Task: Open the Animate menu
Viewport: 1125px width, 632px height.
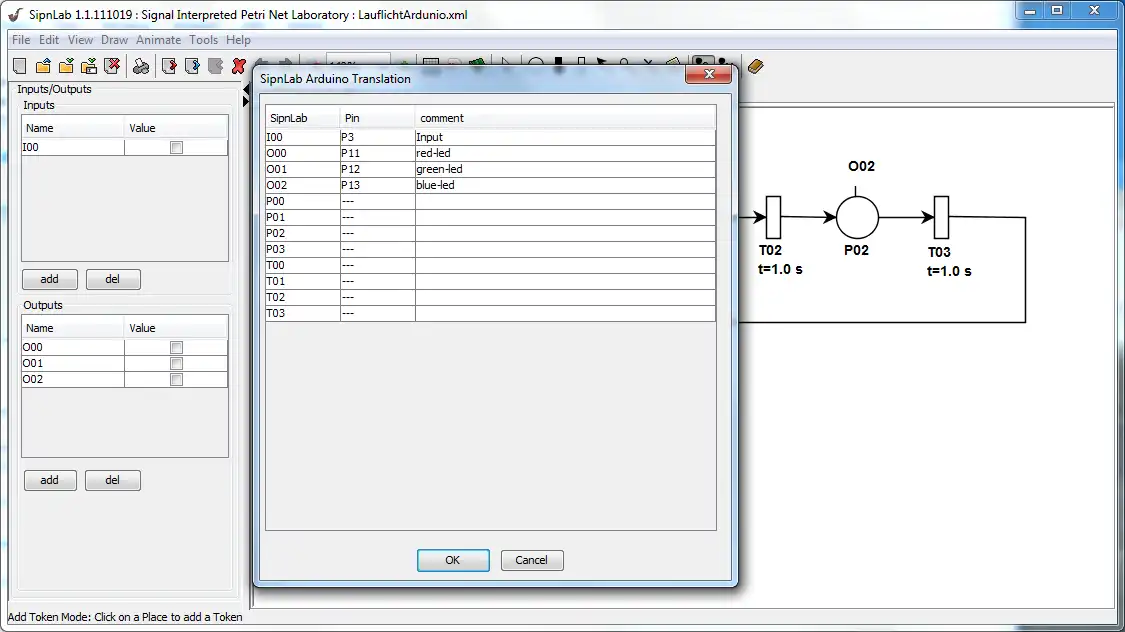Action: (x=159, y=40)
